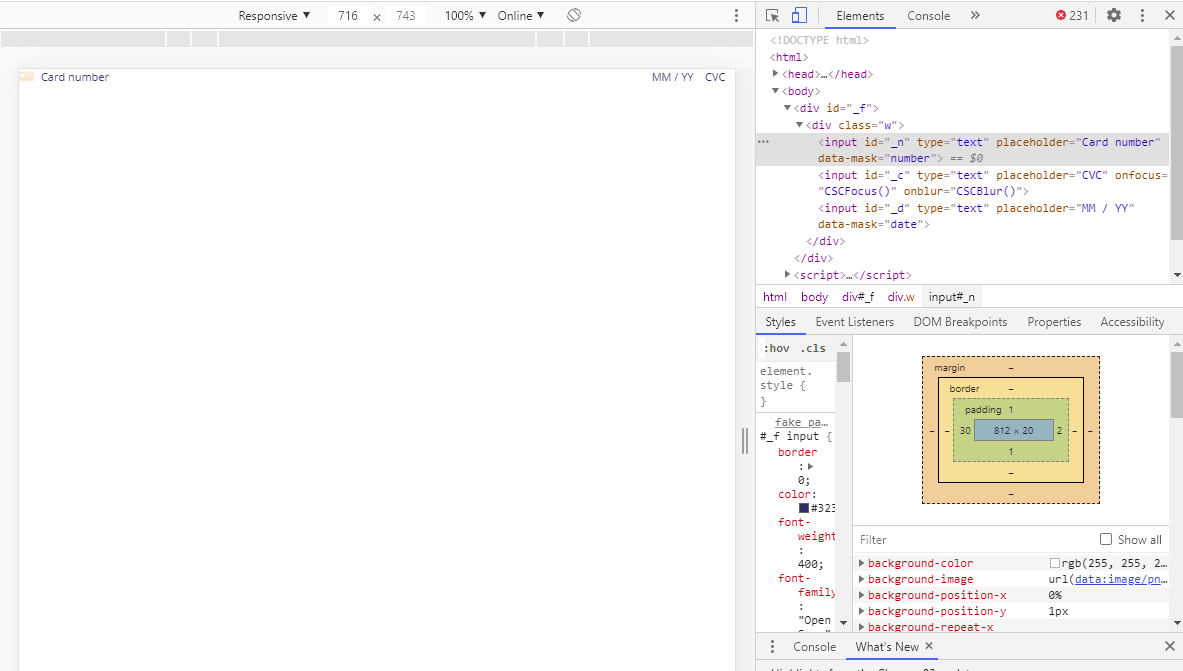Open DevTools settings gear

tap(1114, 15)
